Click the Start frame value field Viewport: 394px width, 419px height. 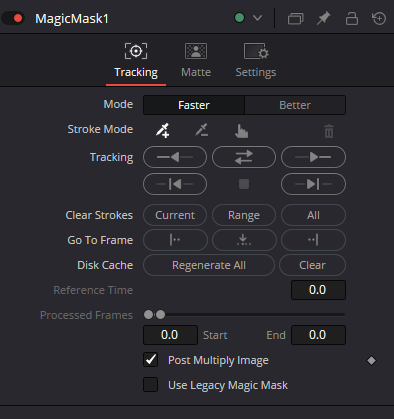click(x=170, y=335)
